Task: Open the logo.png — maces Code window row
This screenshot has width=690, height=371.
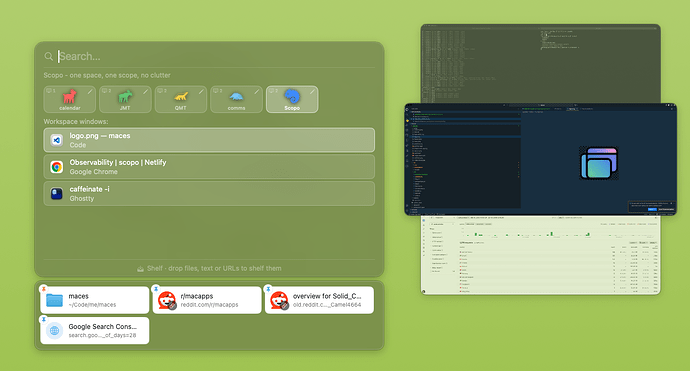Action: pyautogui.click(x=209, y=140)
